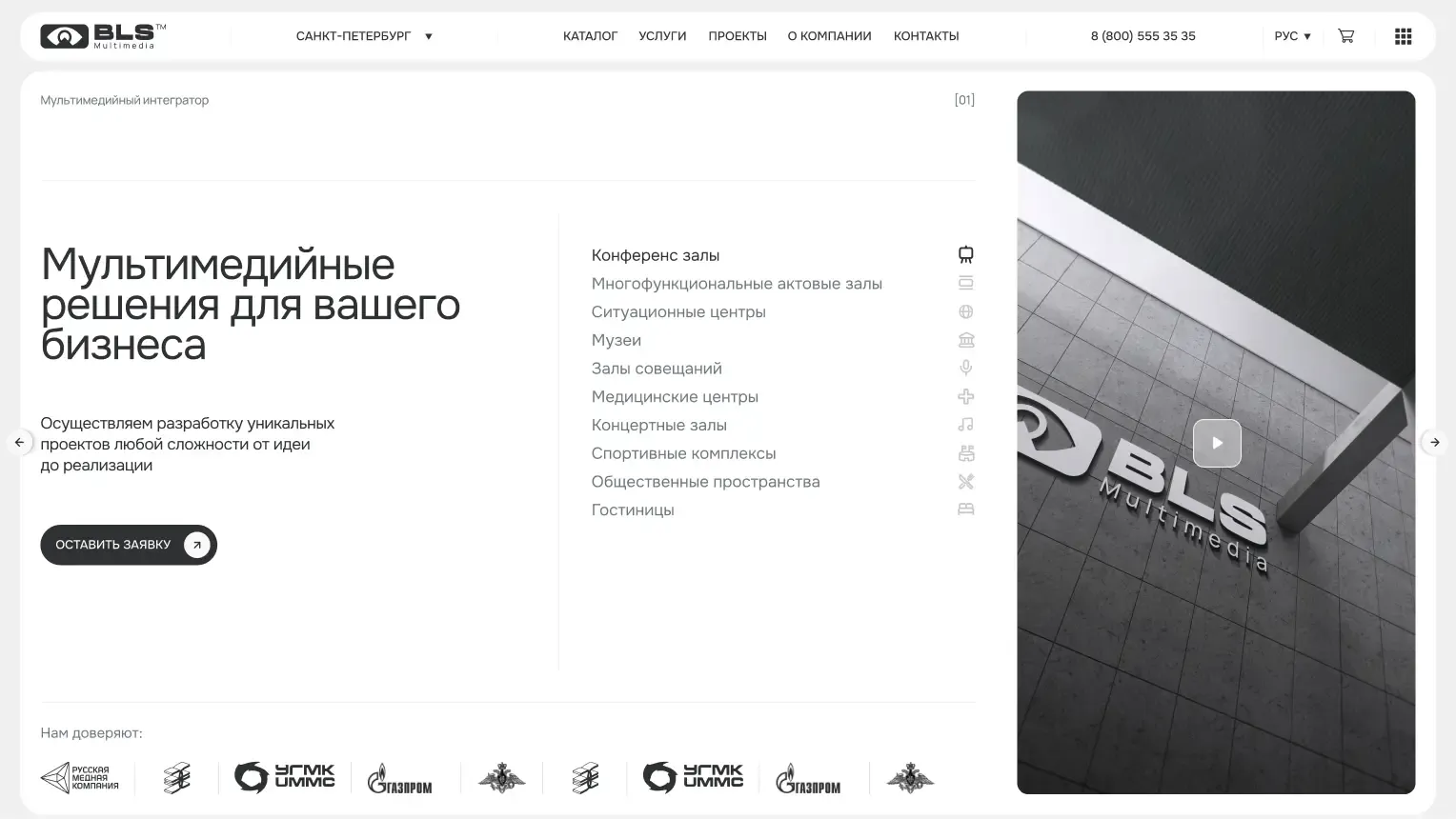Click the second УГМК UMMC logo
Viewport: 1456px width, 819px height.
coord(693,777)
